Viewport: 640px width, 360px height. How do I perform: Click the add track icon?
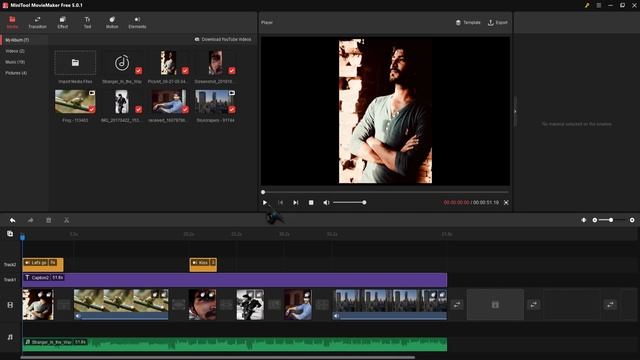10,234
